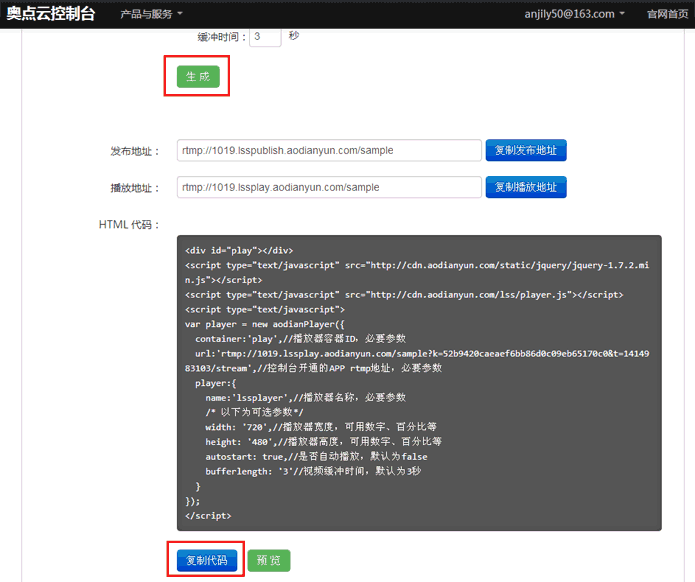Click the 发布地址 label
The height and width of the screenshot is (582, 695).
coord(135,151)
